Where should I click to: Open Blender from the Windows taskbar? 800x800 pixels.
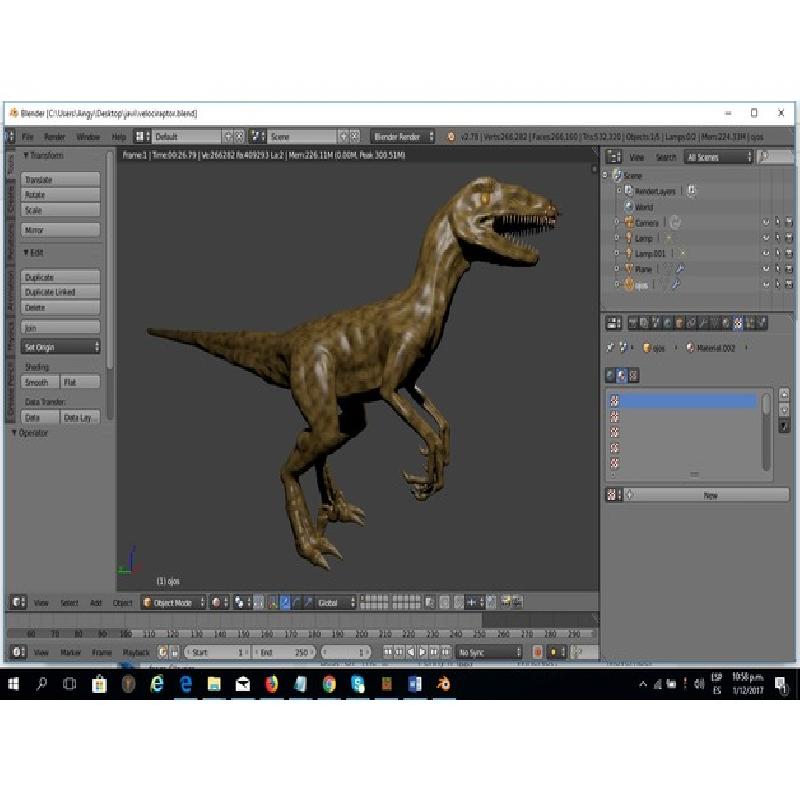tap(443, 684)
